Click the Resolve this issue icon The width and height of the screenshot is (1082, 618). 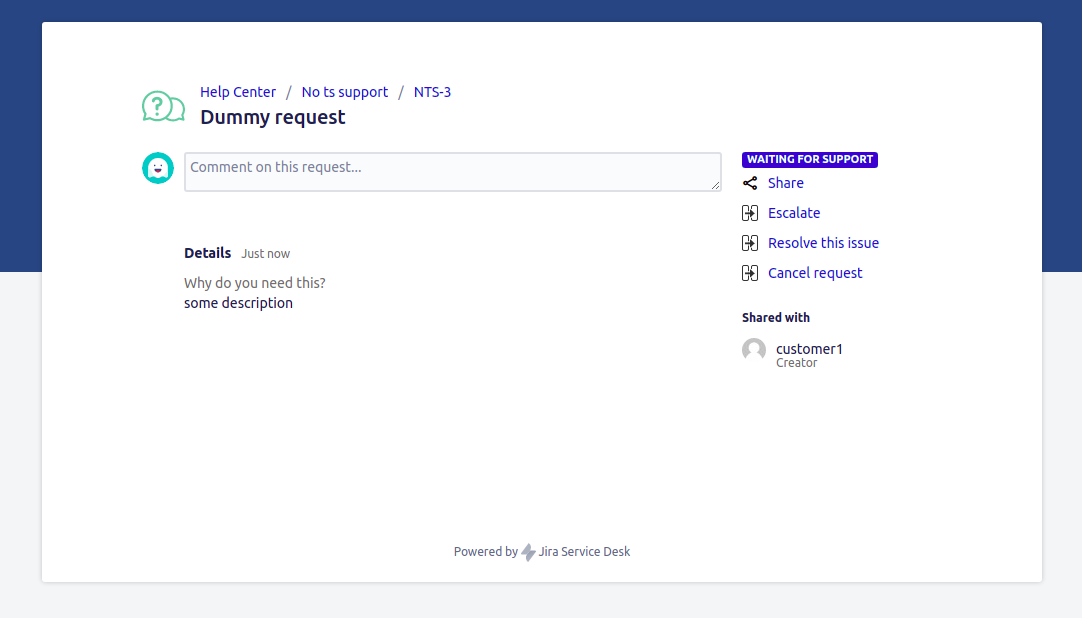pos(750,243)
